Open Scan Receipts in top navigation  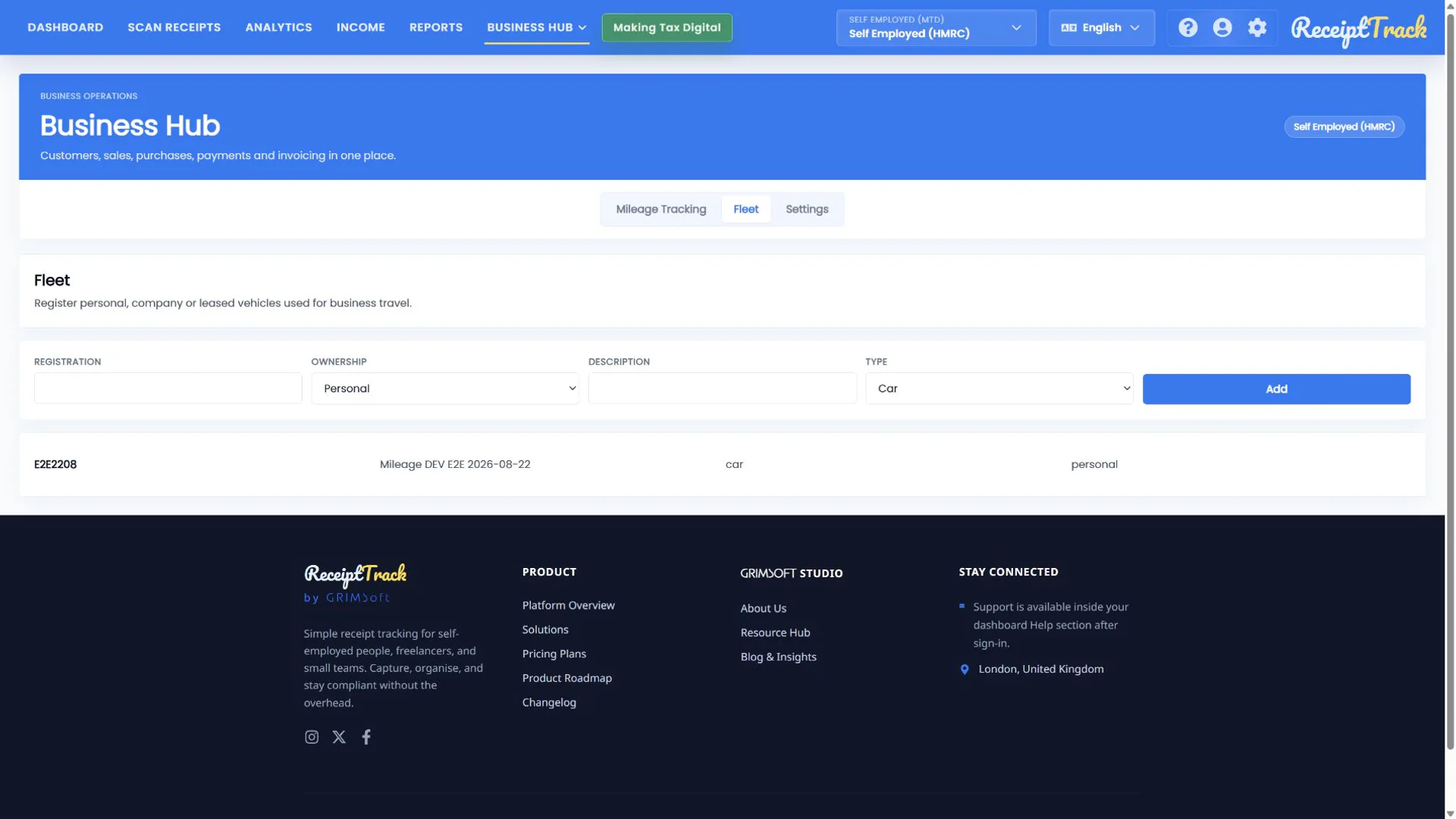[x=174, y=27]
